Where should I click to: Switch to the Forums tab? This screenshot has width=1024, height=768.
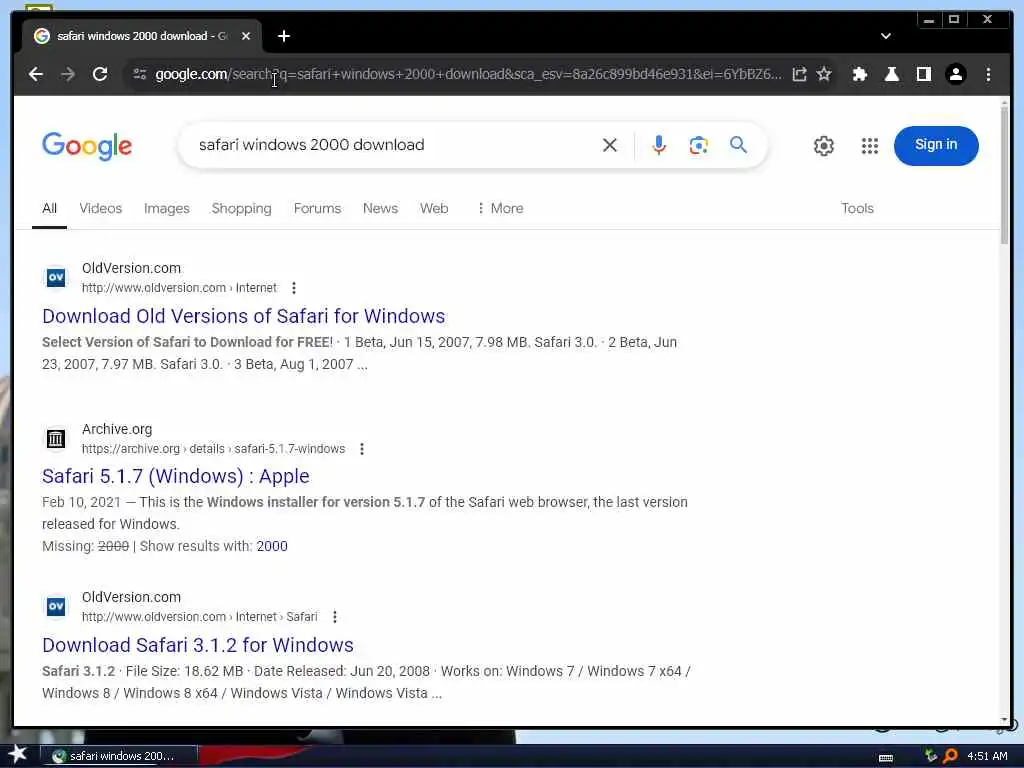tap(317, 208)
